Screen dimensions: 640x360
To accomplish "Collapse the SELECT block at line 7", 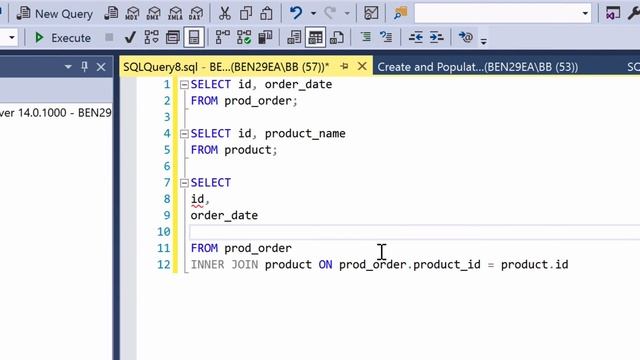I will [x=184, y=183].
